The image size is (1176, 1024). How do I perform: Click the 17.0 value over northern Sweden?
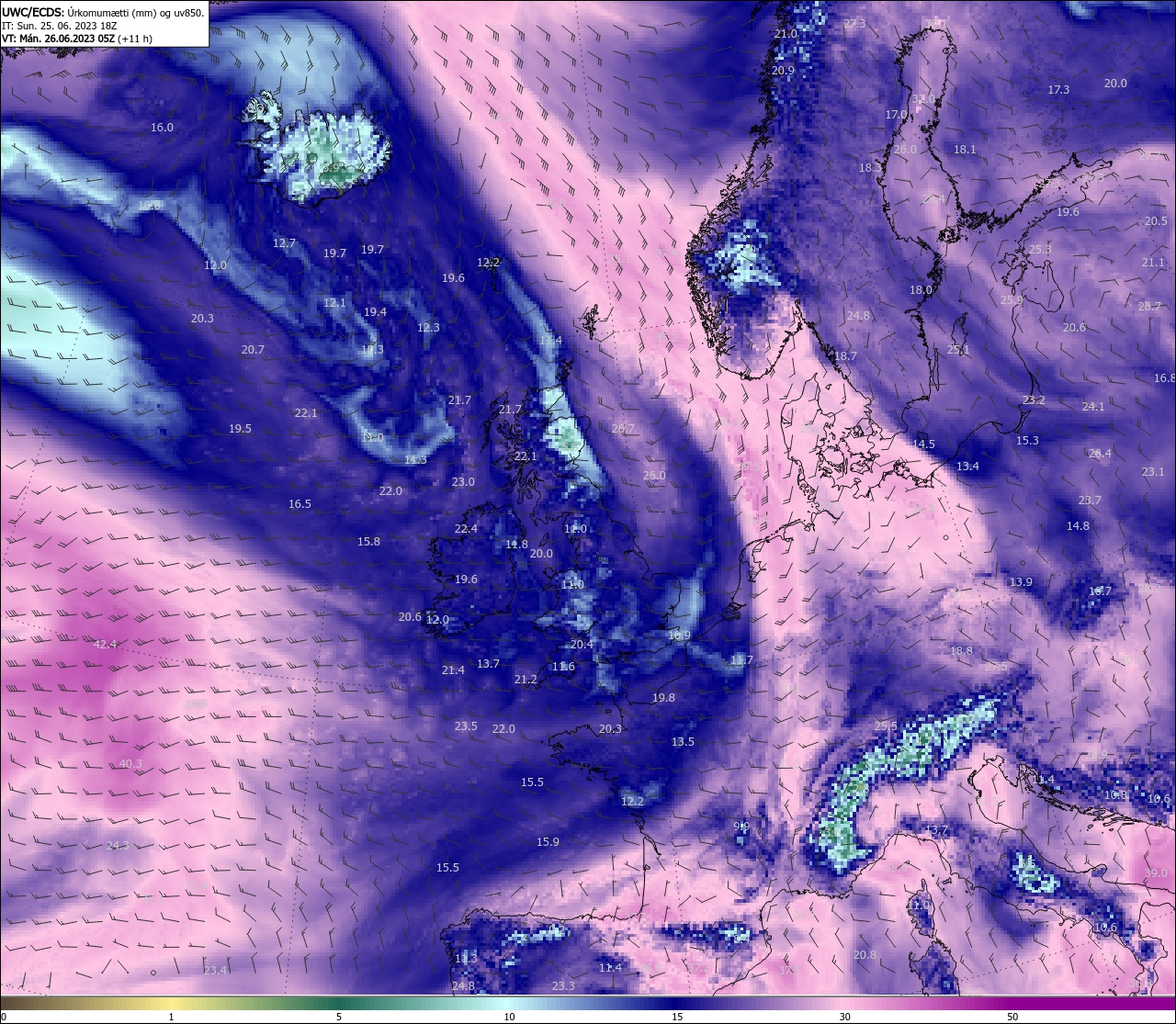(896, 115)
